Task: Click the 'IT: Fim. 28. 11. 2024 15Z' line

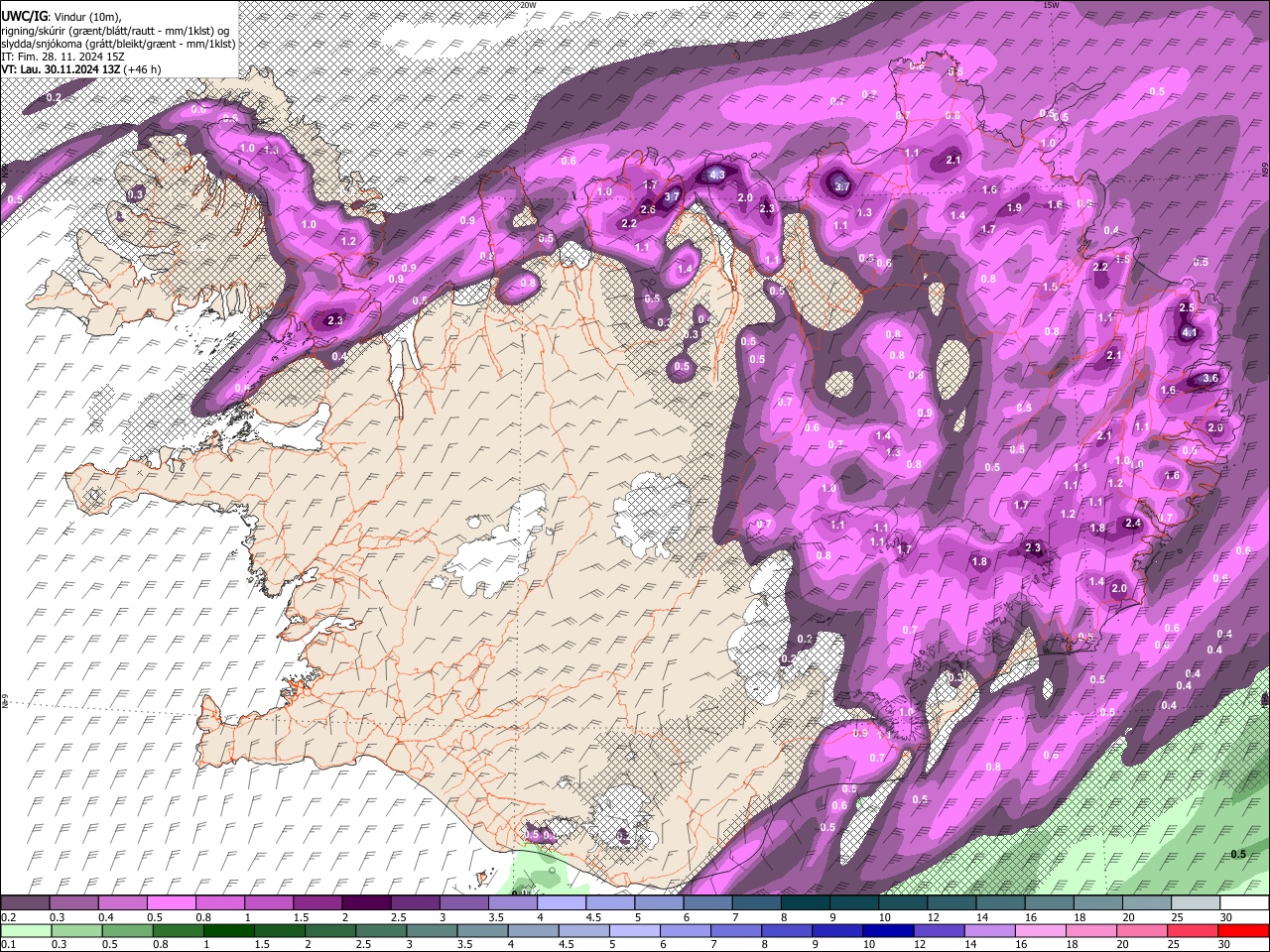Action: [x=63, y=57]
